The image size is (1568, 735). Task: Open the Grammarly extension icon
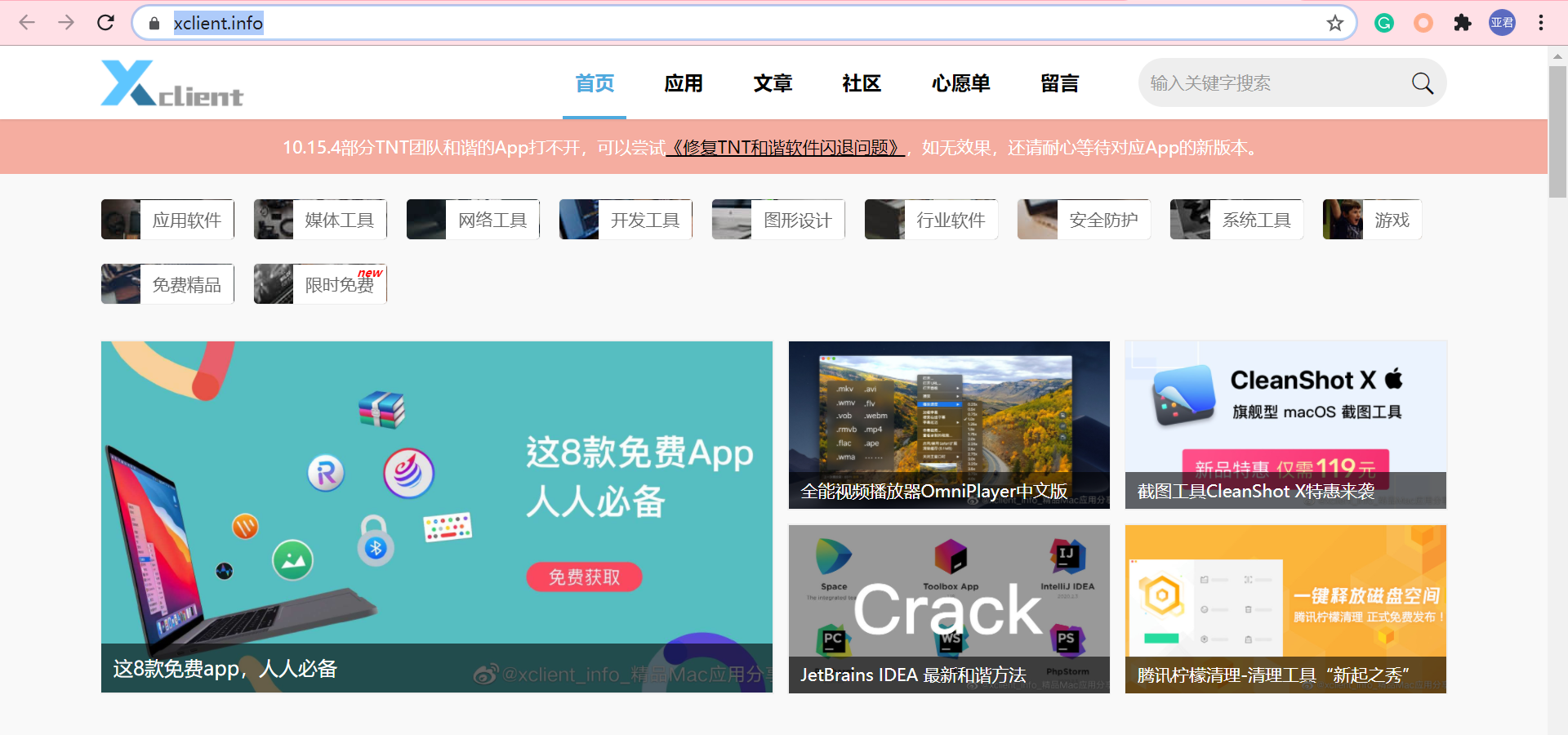pos(1383,22)
